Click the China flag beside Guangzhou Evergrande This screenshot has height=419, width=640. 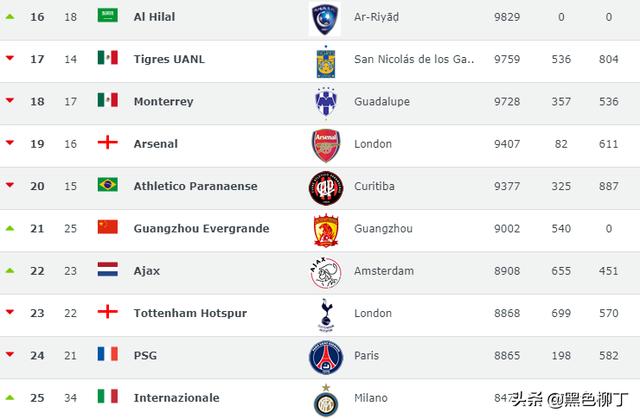tap(108, 227)
